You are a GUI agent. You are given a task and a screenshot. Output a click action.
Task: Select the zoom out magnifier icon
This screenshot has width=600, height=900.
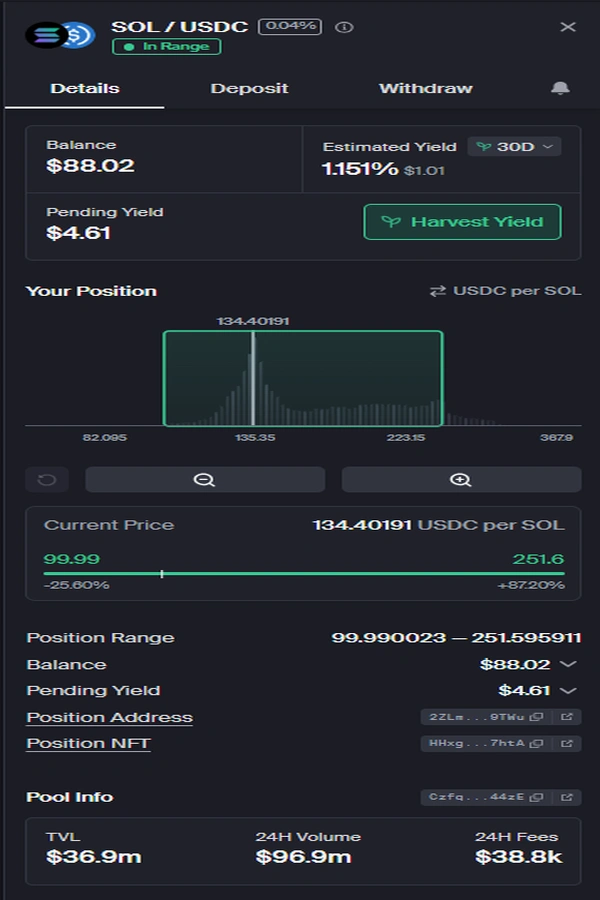coord(204,479)
